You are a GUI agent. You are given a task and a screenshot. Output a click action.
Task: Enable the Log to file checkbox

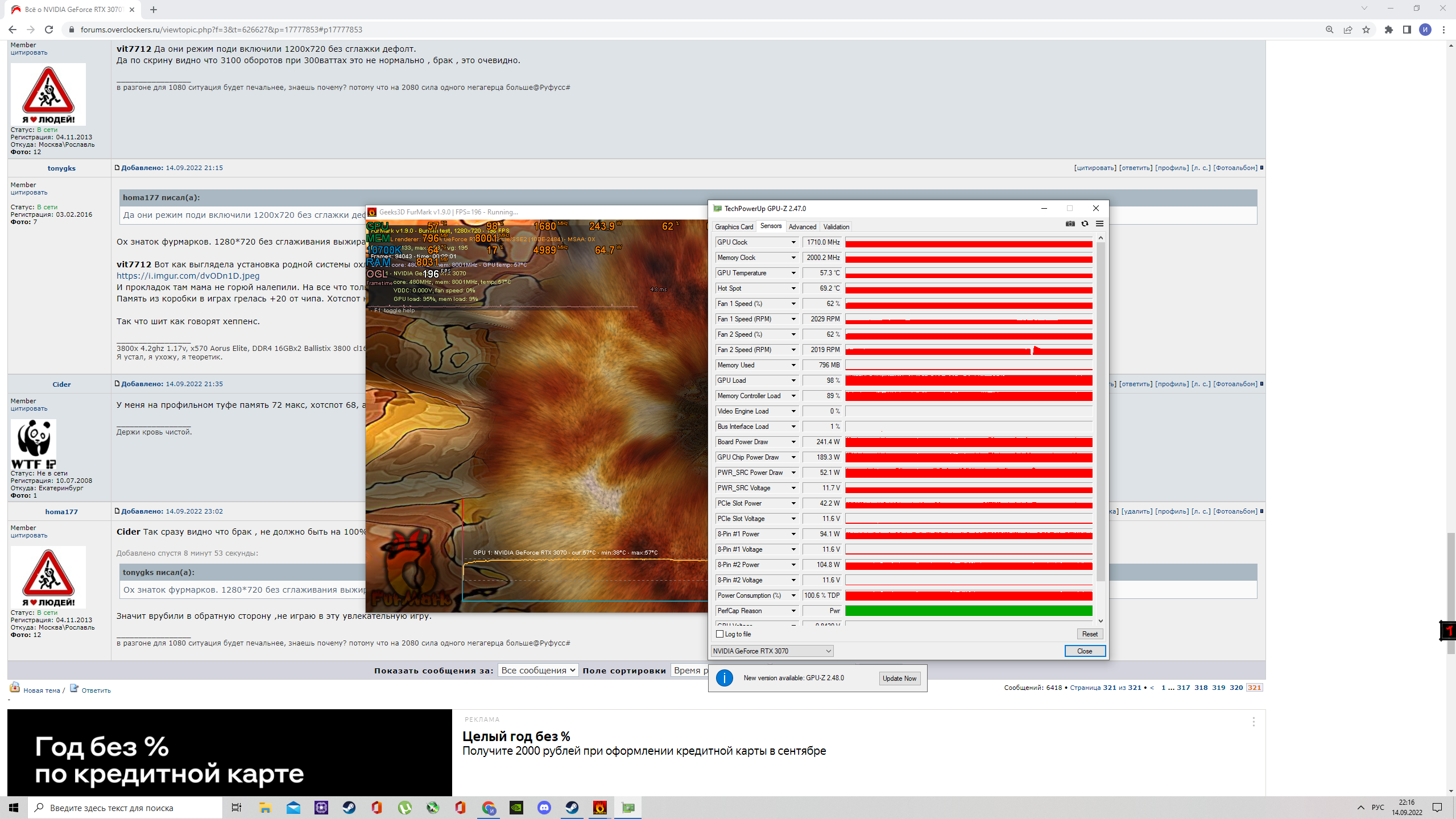719,634
